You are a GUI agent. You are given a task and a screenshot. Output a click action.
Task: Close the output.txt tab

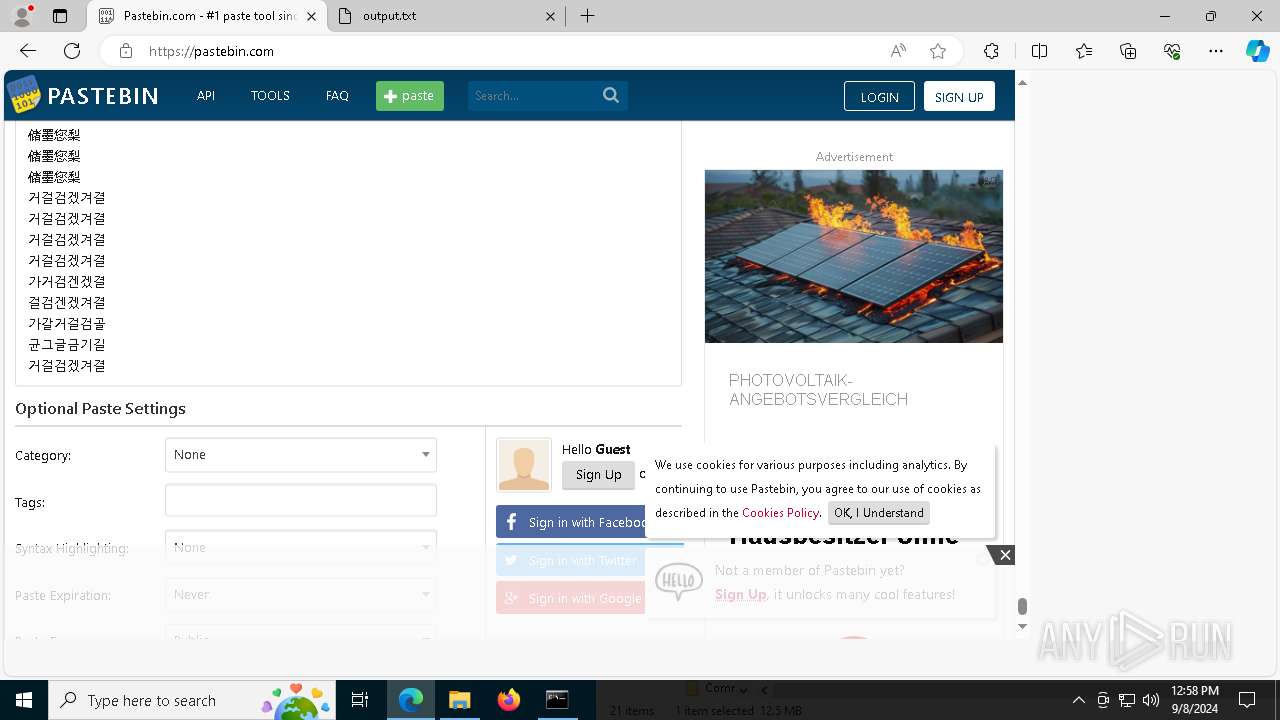coord(551,16)
